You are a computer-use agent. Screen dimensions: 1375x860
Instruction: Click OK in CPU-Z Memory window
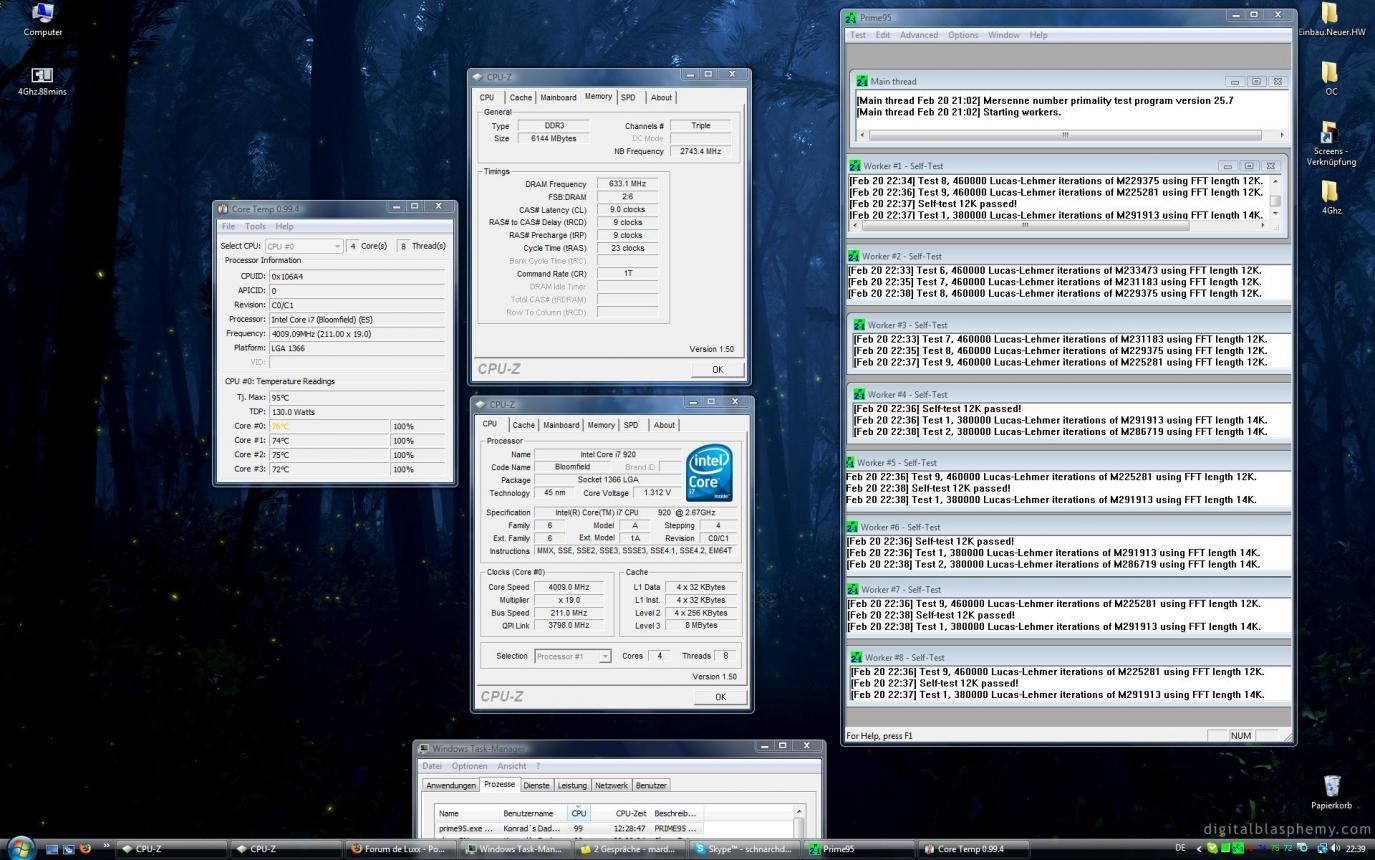717,369
